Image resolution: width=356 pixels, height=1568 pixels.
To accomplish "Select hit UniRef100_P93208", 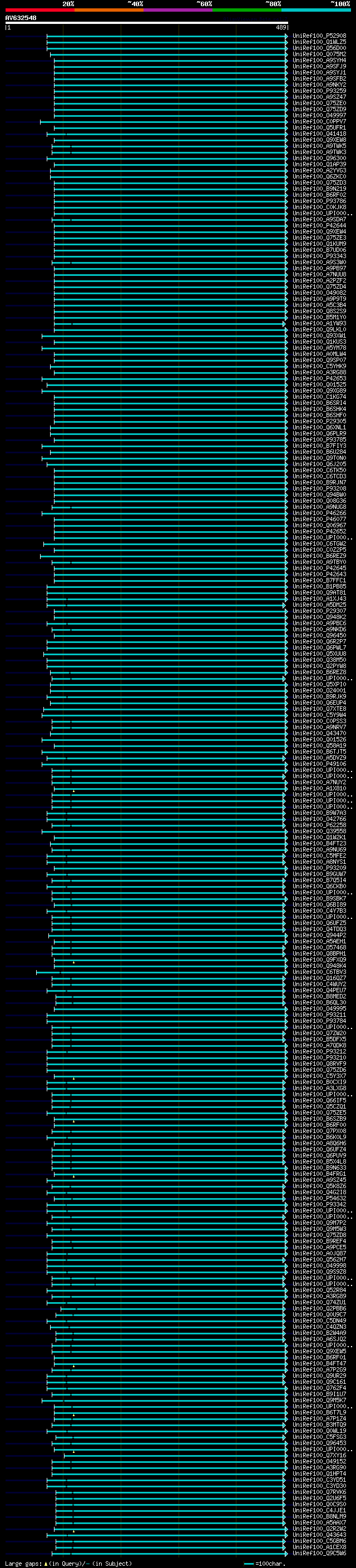I will click(319, 488).
